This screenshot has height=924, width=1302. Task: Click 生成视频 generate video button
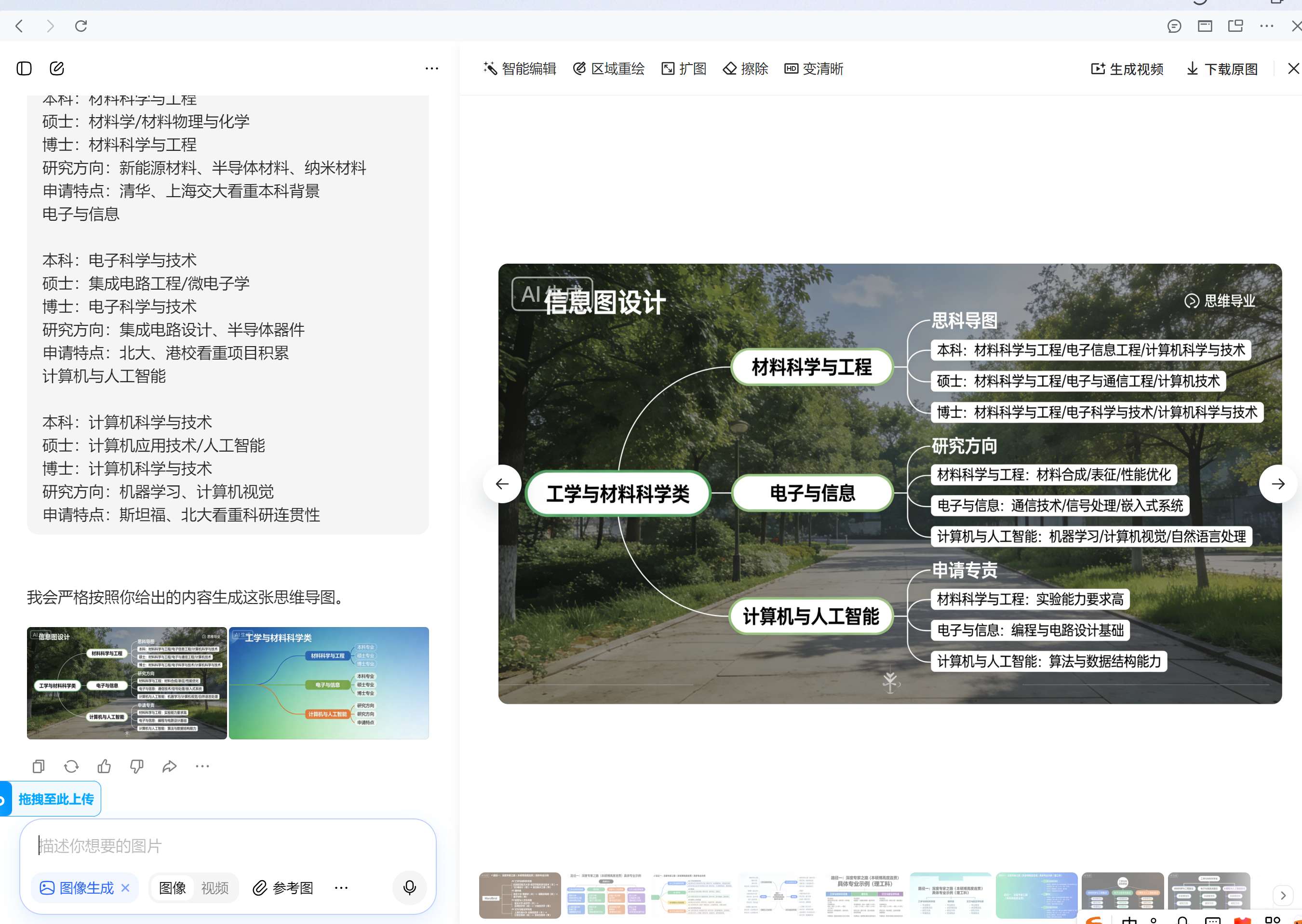1127,69
